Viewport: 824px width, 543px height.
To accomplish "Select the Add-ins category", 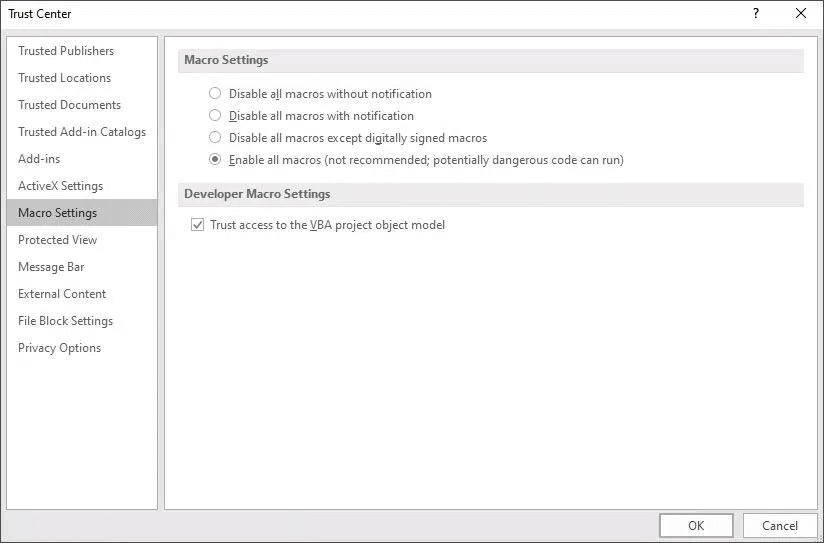I will coord(39,159).
